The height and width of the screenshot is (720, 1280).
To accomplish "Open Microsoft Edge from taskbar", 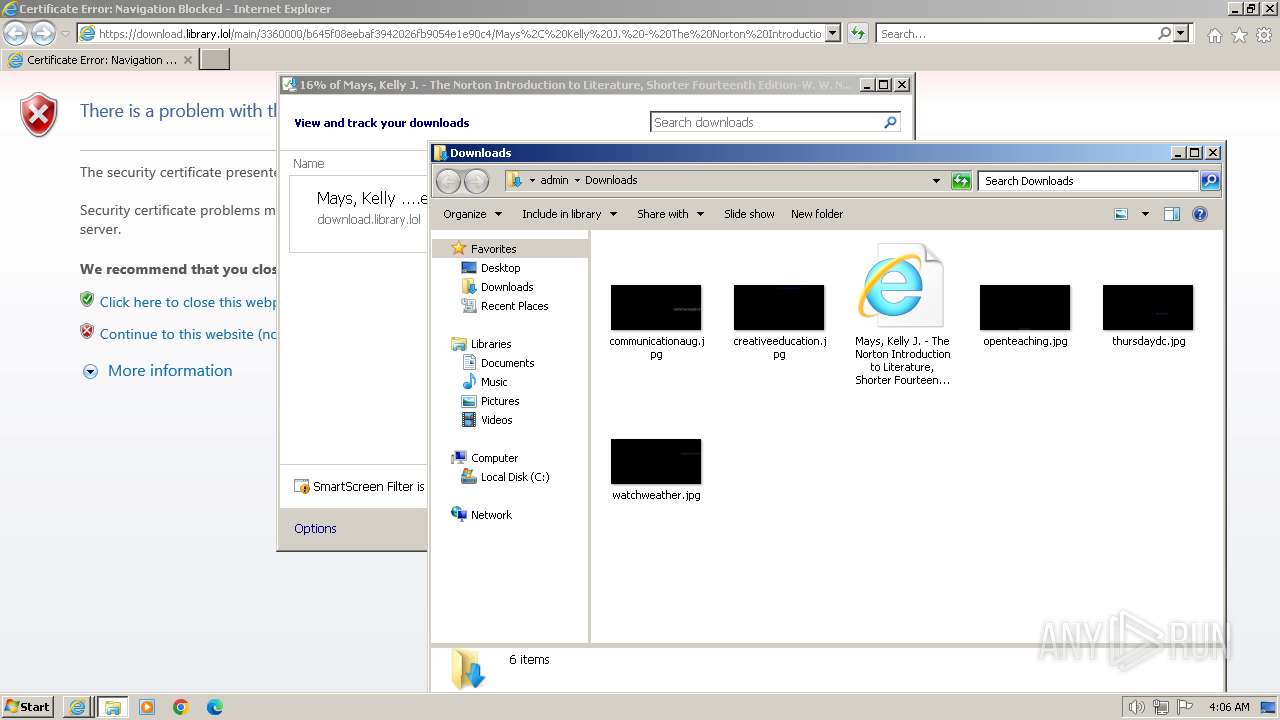I will click(x=215, y=707).
